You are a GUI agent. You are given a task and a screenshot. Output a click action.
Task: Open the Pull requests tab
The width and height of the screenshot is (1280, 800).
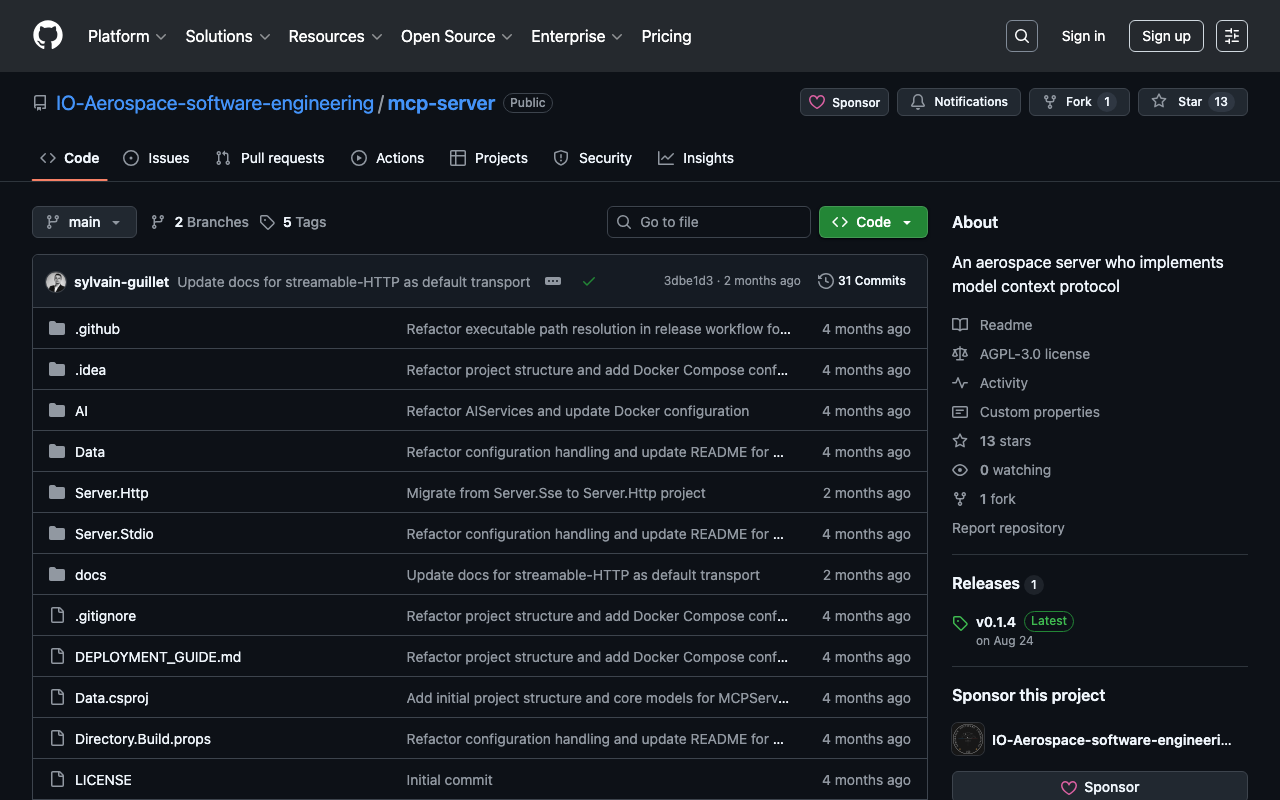coord(270,158)
